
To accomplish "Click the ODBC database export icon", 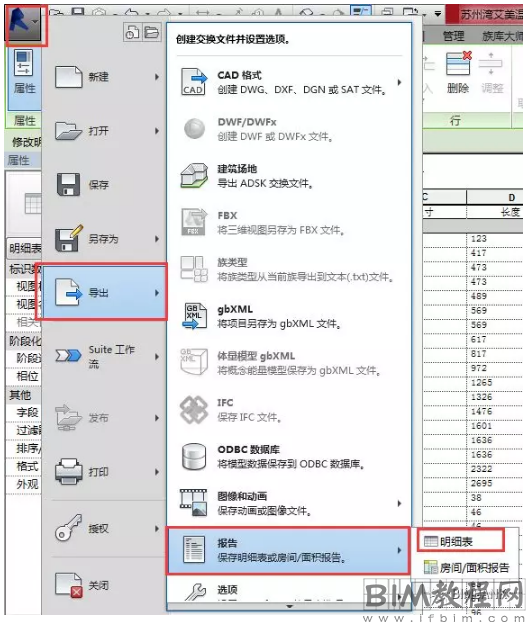I will (x=194, y=457).
